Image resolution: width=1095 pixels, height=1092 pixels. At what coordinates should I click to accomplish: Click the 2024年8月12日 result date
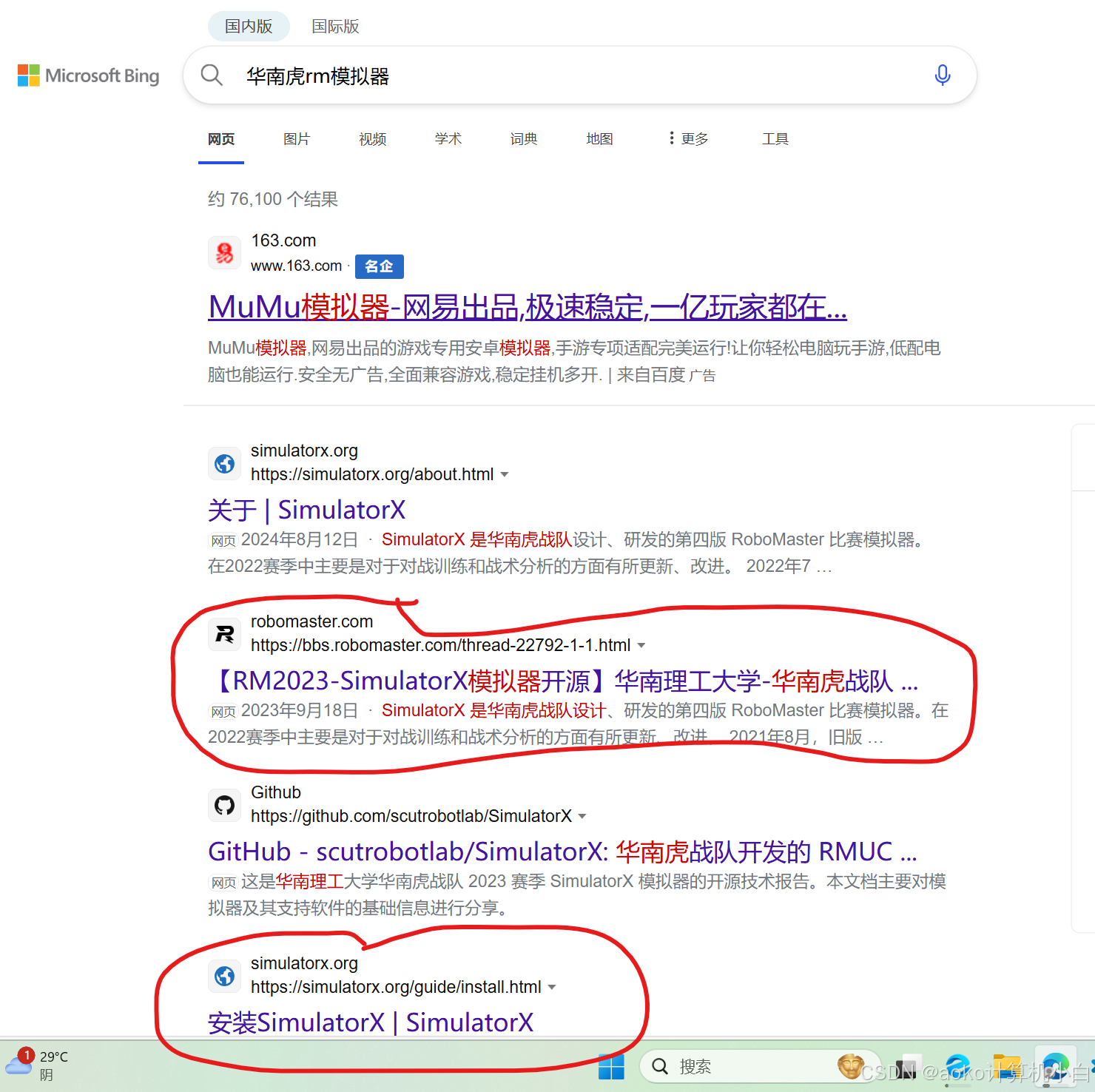(x=300, y=539)
